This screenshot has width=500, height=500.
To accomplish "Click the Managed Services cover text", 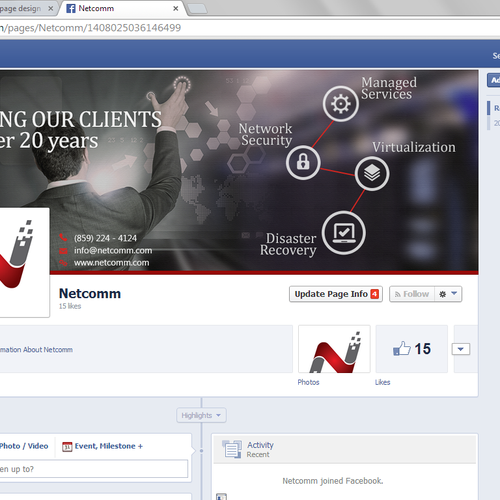I will [389, 88].
